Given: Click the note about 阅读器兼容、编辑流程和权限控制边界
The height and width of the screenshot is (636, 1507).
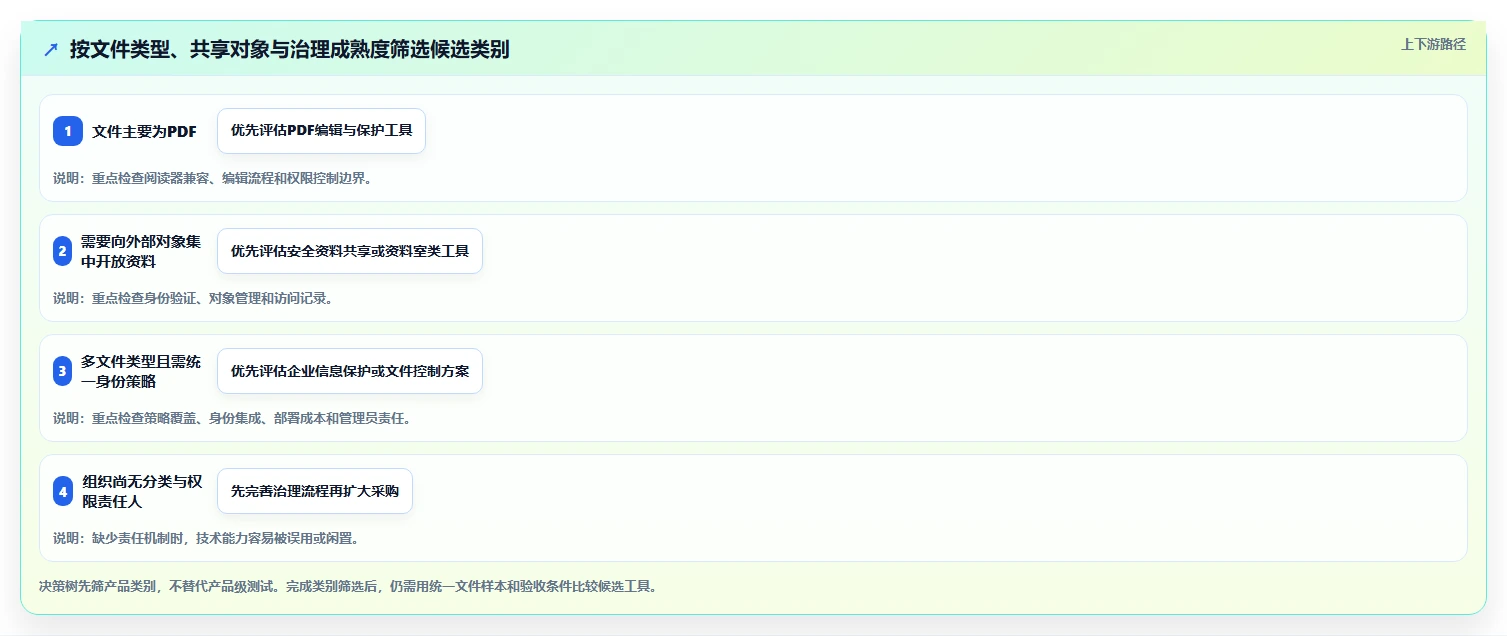Looking at the screenshot, I should (x=212, y=178).
